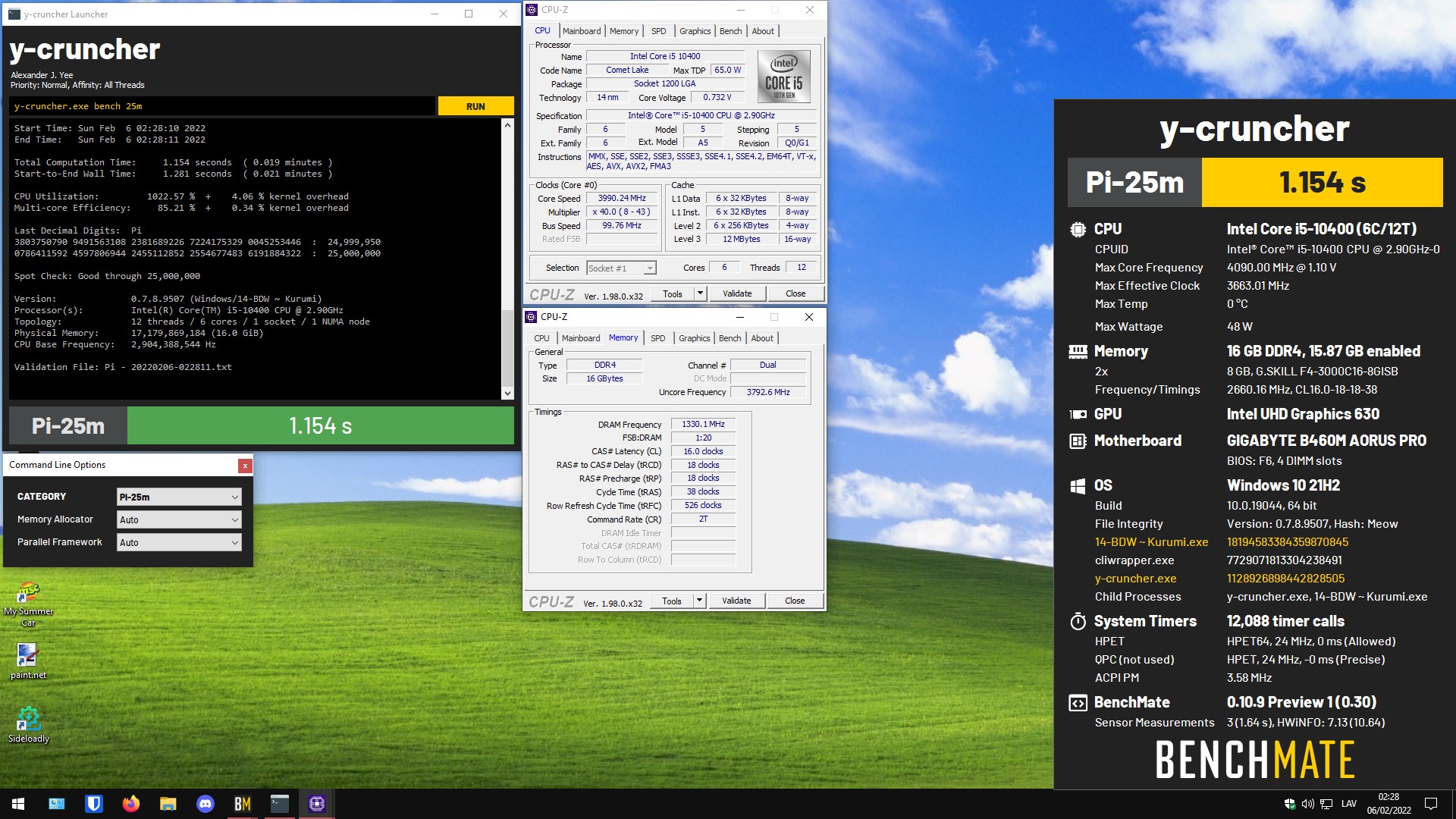
Task: Open the notification center
Action: (1431, 804)
